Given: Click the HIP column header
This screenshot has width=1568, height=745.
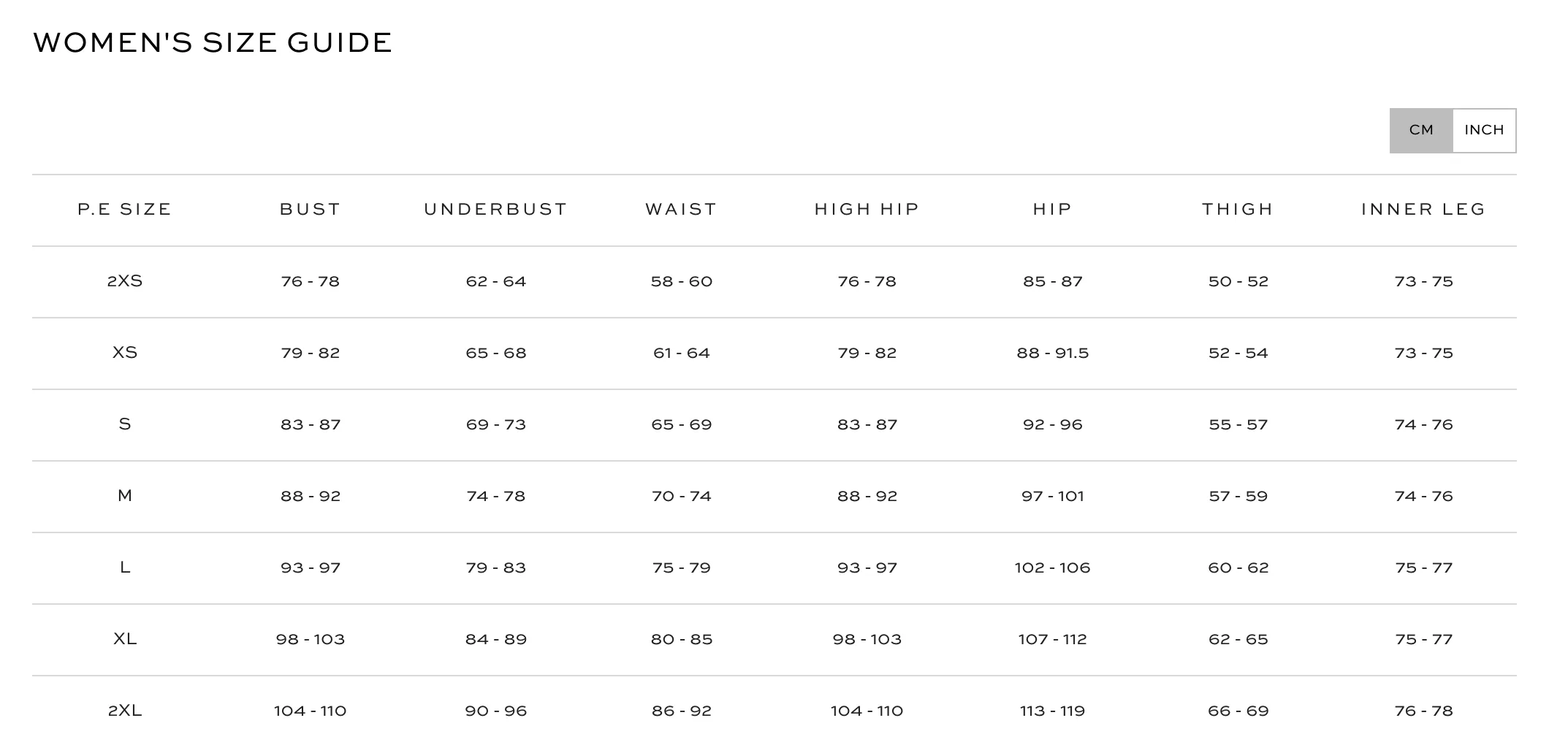Looking at the screenshot, I should (x=1053, y=210).
